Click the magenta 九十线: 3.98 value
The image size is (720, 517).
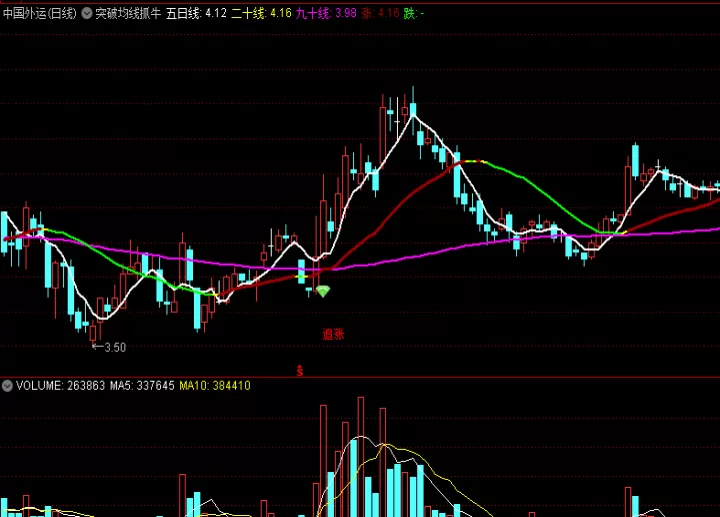pos(326,13)
